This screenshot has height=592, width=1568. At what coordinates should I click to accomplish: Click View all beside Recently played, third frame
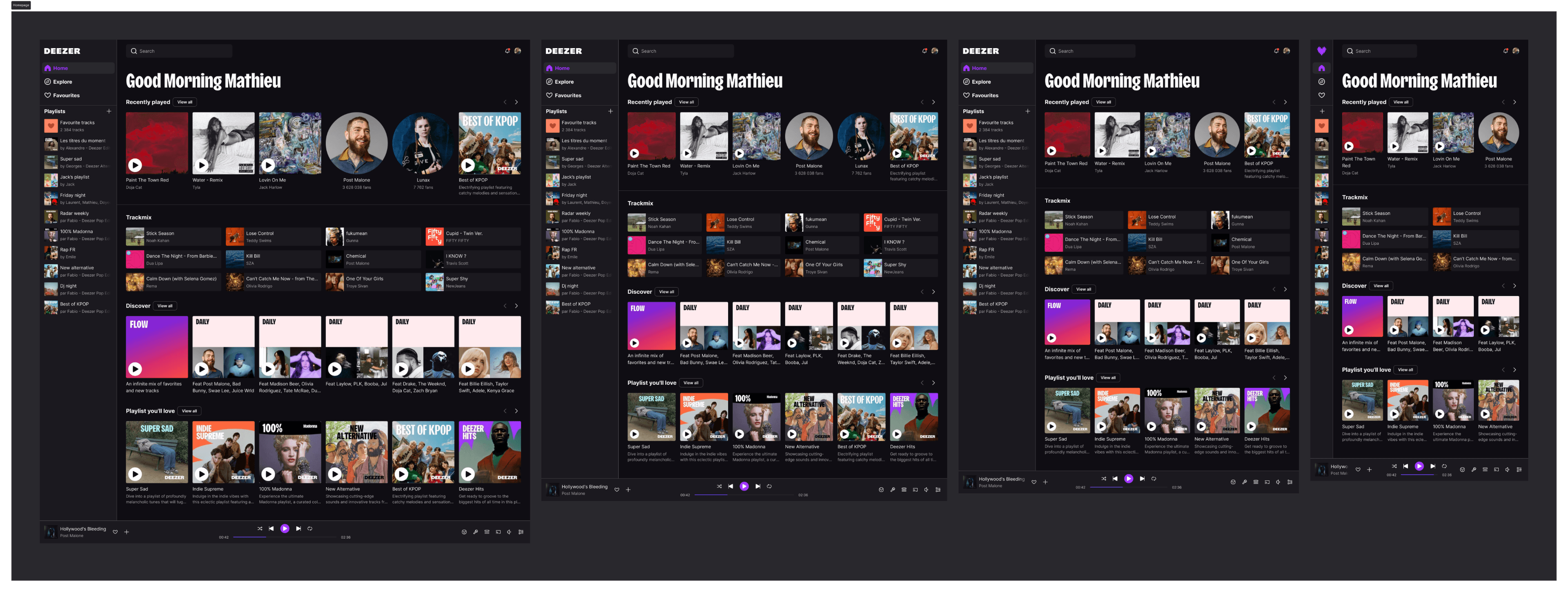pos(1104,102)
